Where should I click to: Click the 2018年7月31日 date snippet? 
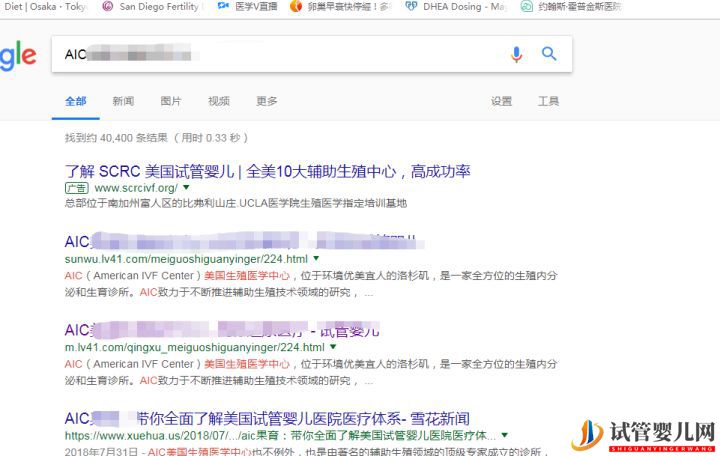pyautogui.click(x=101, y=451)
